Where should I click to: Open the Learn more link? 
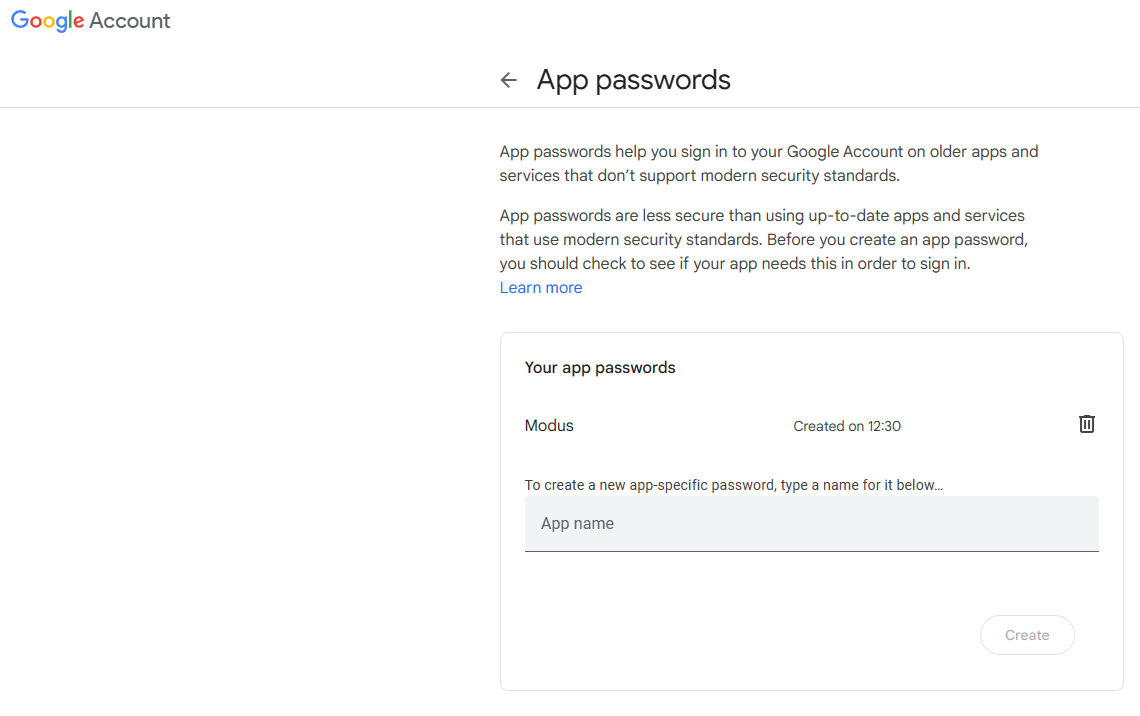540,288
